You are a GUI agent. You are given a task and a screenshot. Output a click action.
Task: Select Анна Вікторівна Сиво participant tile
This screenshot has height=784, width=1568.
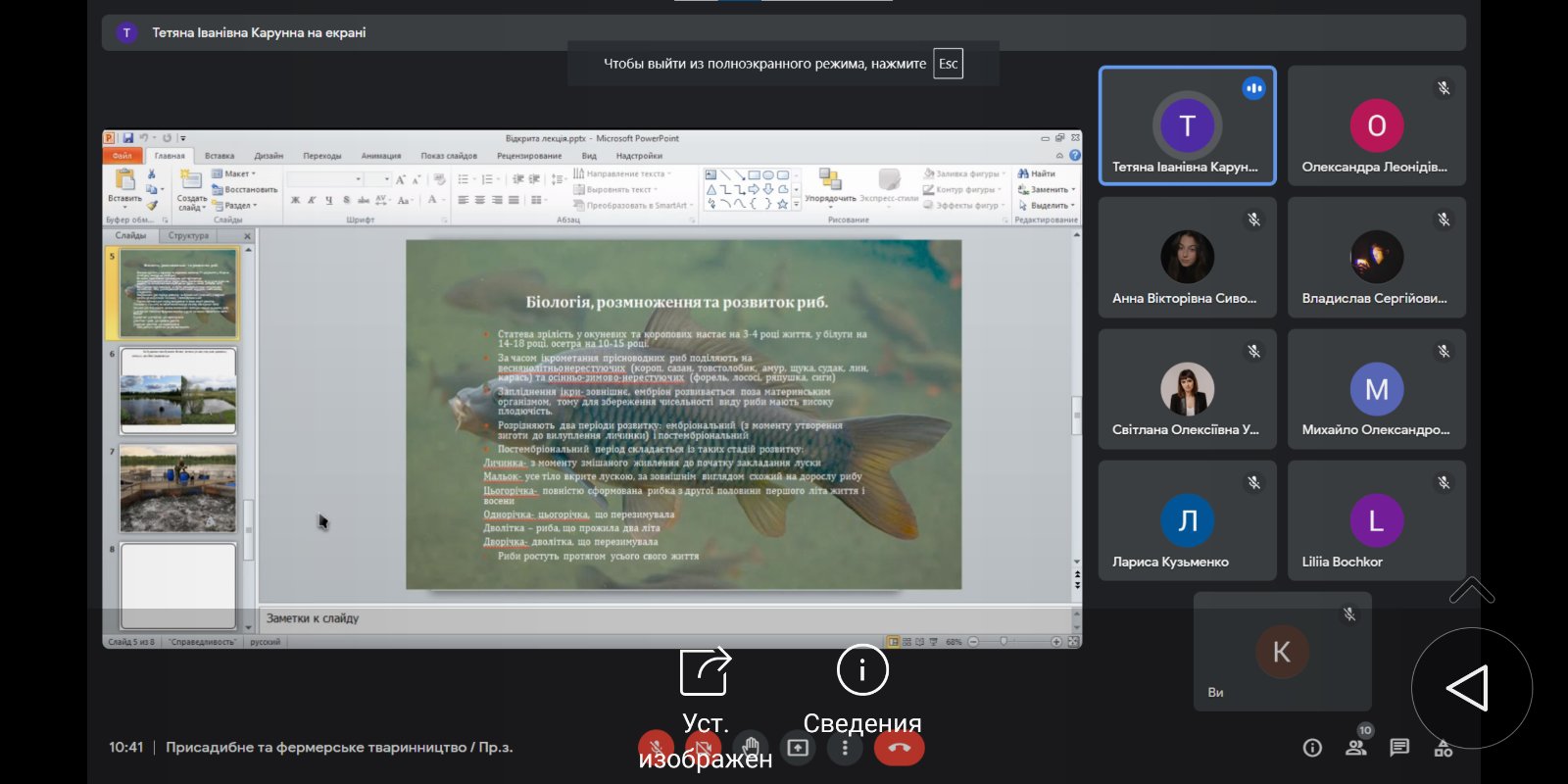pos(1187,257)
